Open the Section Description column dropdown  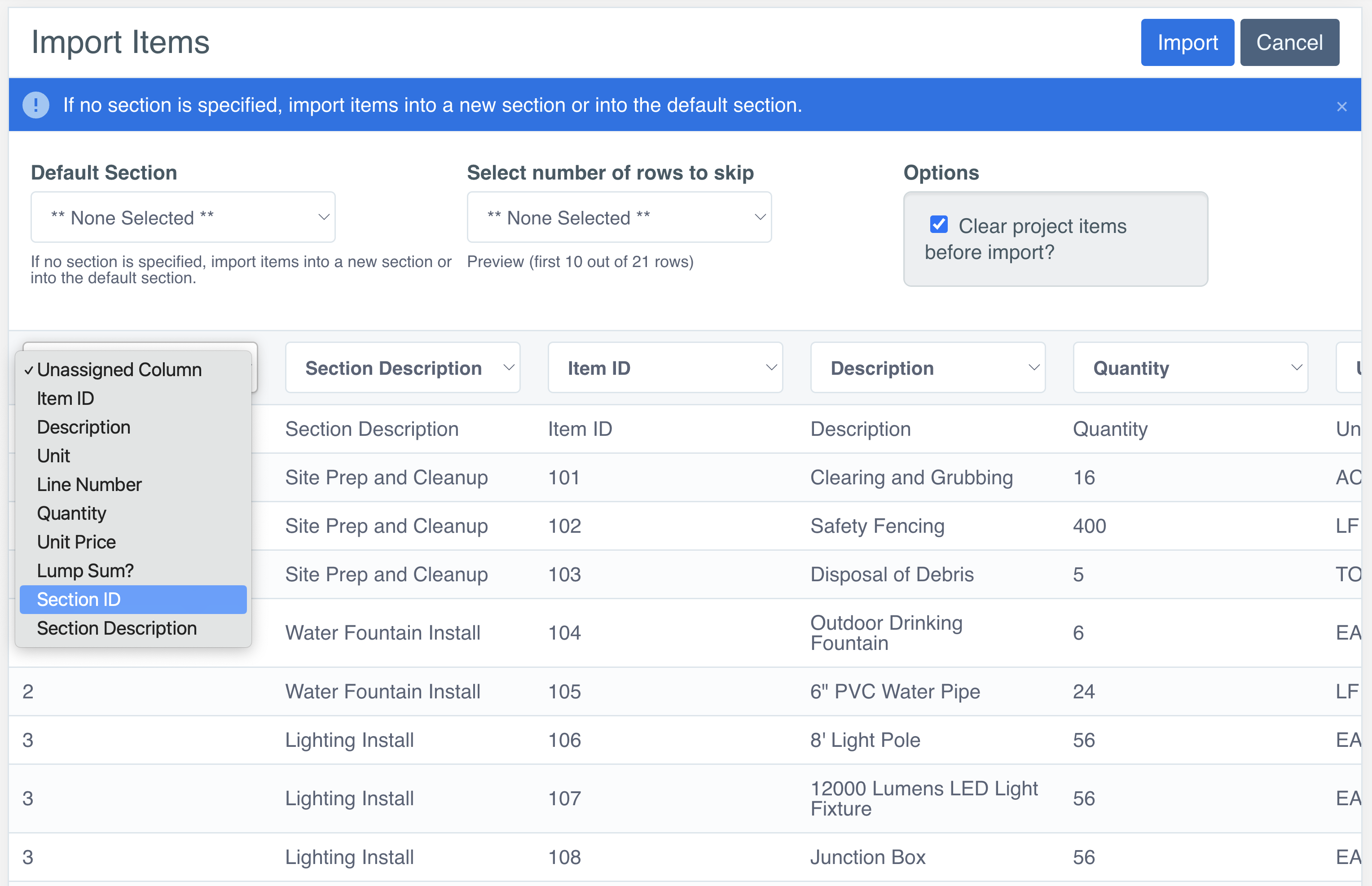coord(402,368)
